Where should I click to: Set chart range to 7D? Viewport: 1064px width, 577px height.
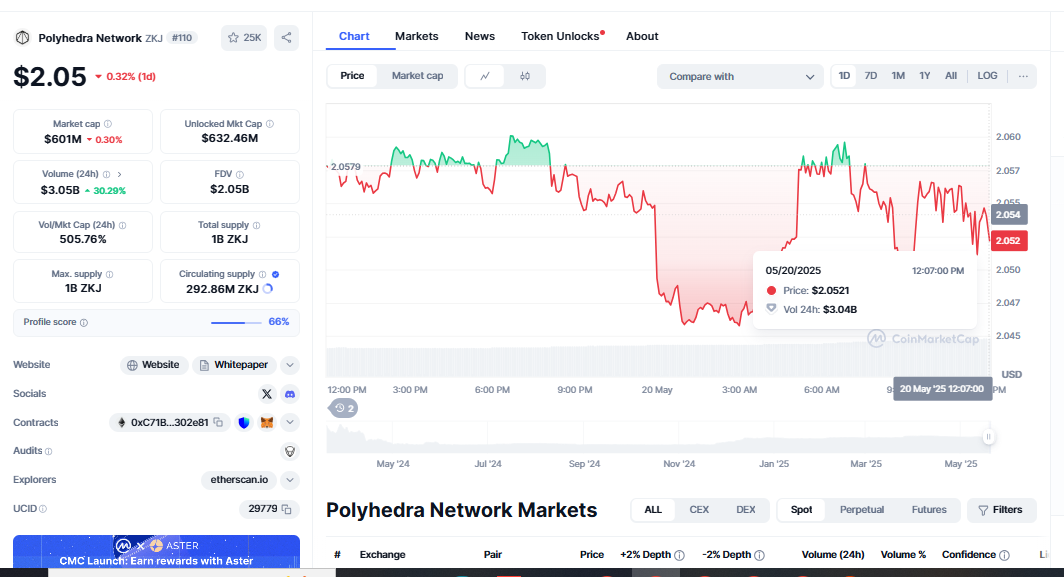pos(871,76)
